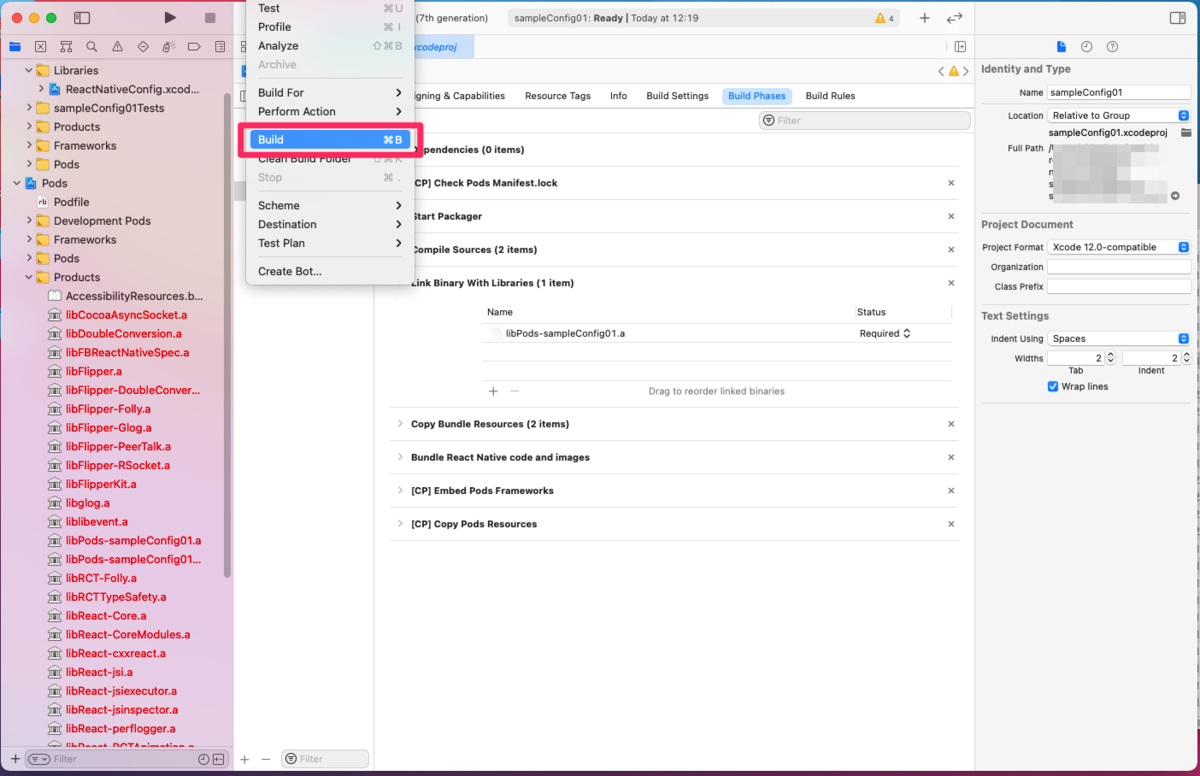Run the app with the Play button
This screenshot has width=1200, height=776.
tap(169, 17)
